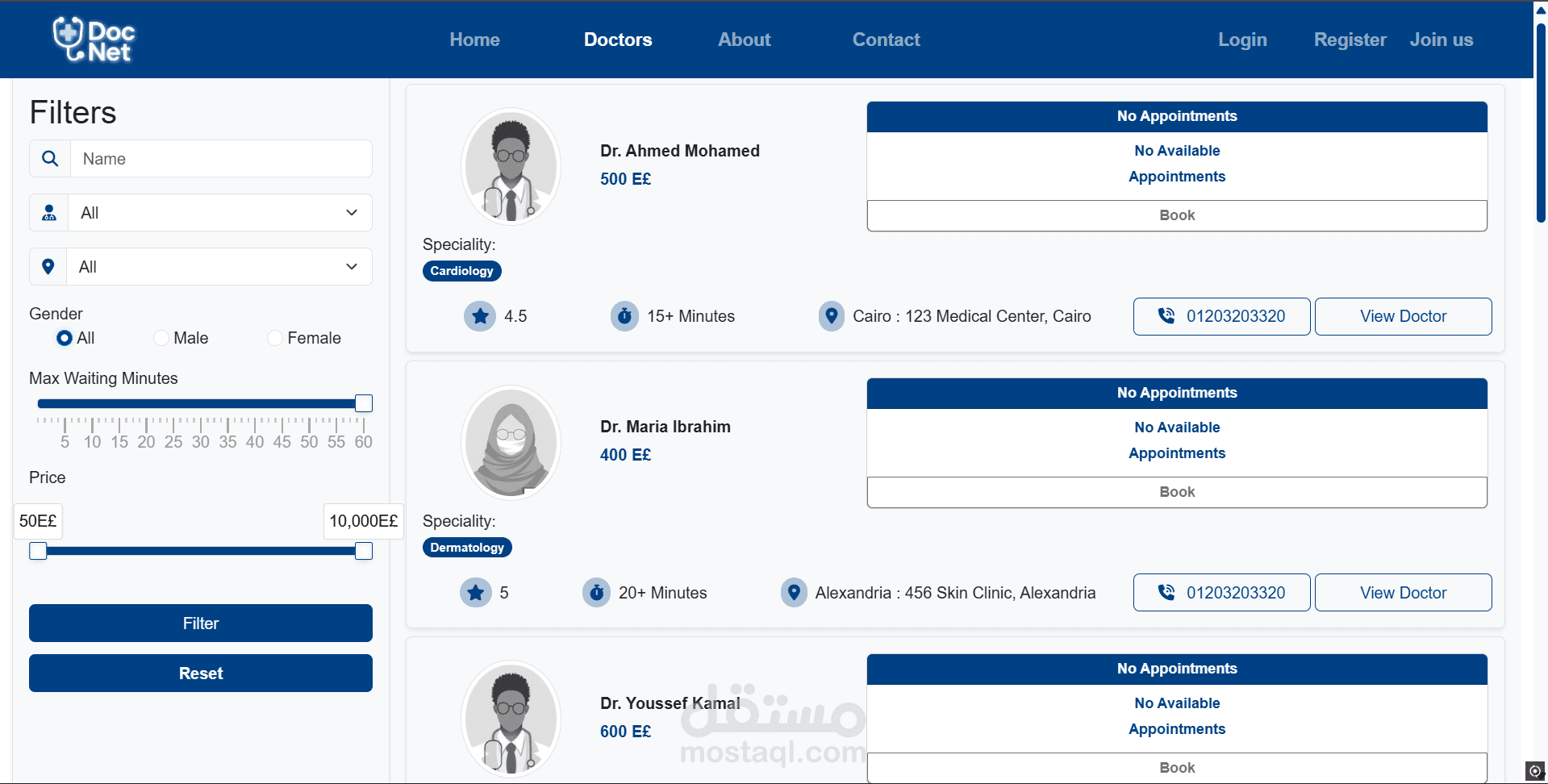Image resolution: width=1548 pixels, height=784 pixels.
Task: Click the Dr. Maria Ibrahim name
Action: (666, 427)
